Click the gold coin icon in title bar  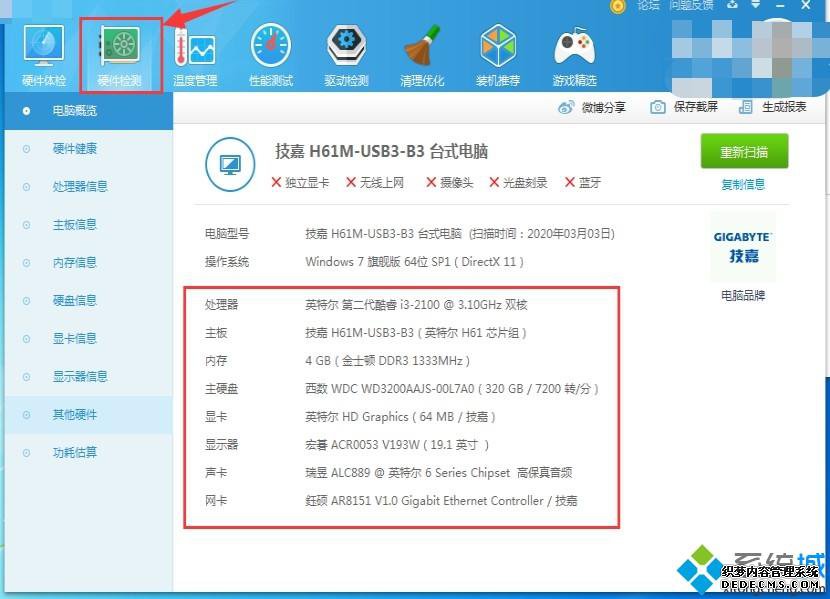click(618, 6)
